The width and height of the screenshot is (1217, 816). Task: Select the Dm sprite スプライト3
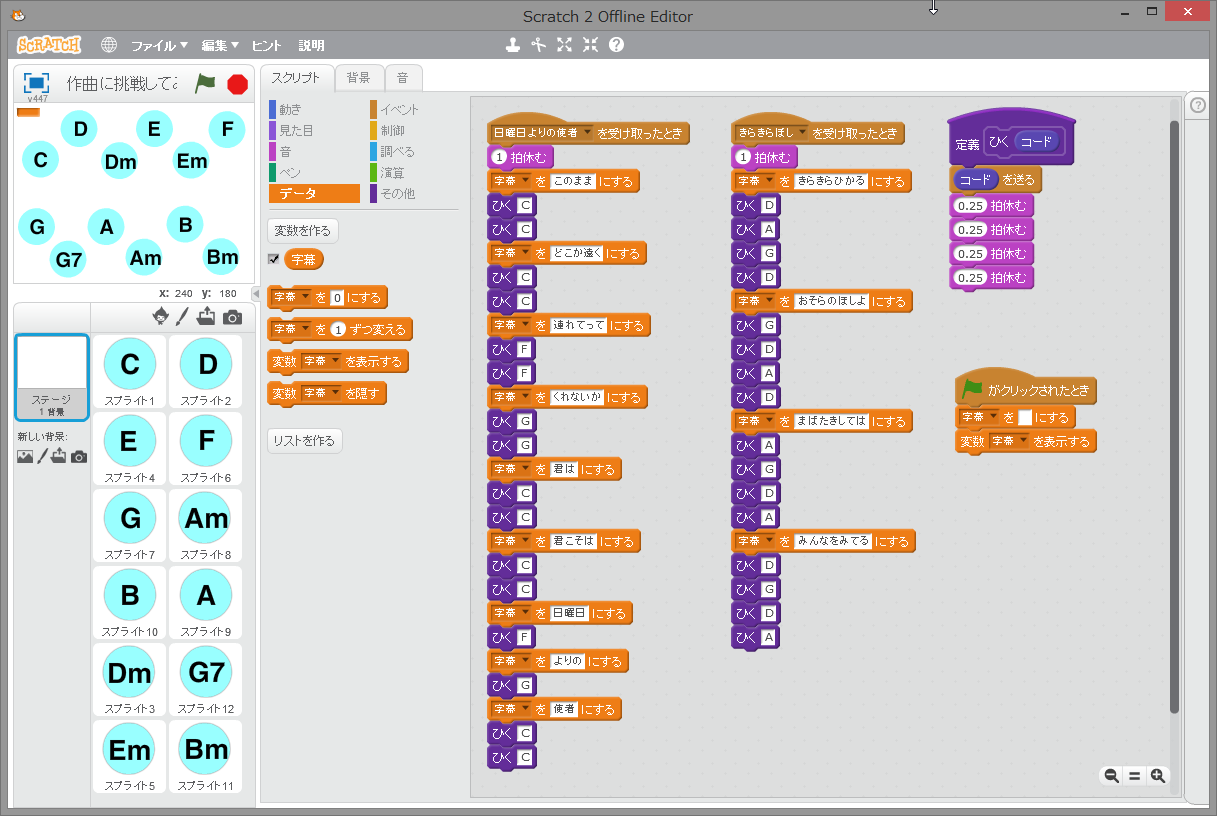tap(130, 680)
